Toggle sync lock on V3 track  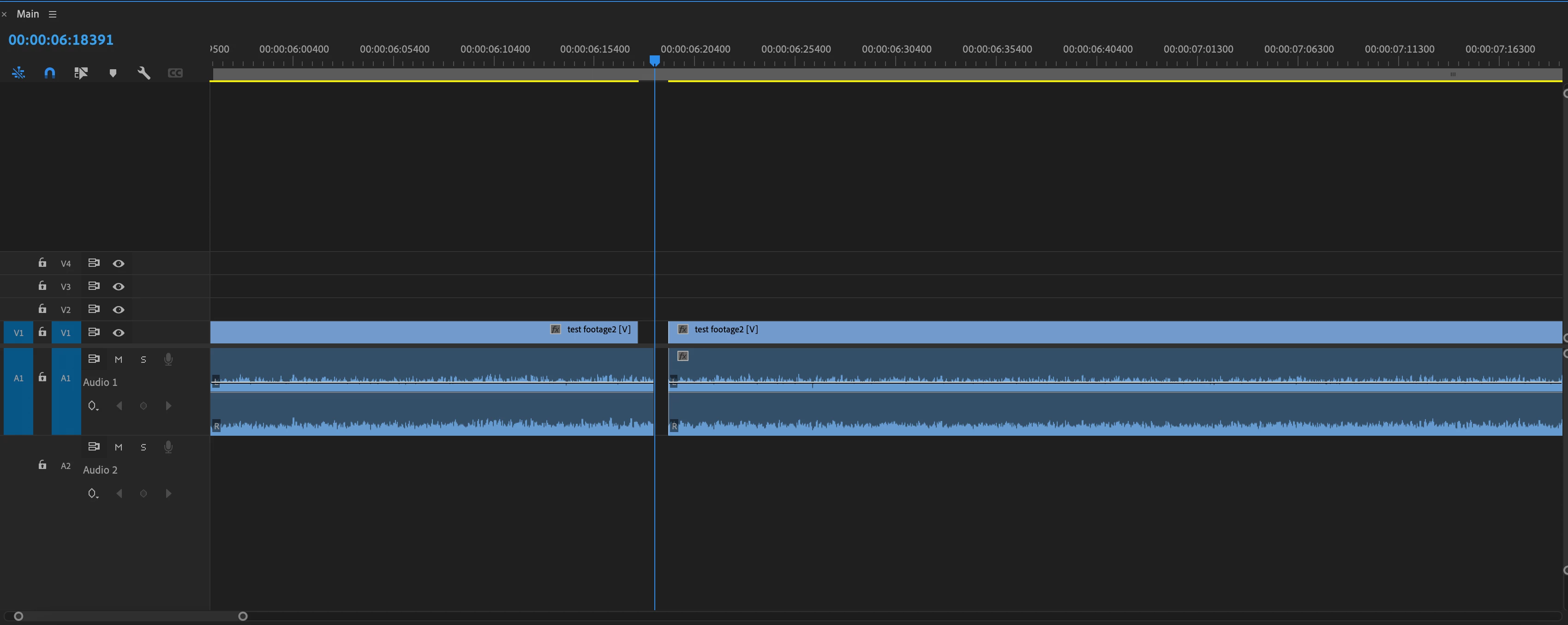[x=94, y=286]
